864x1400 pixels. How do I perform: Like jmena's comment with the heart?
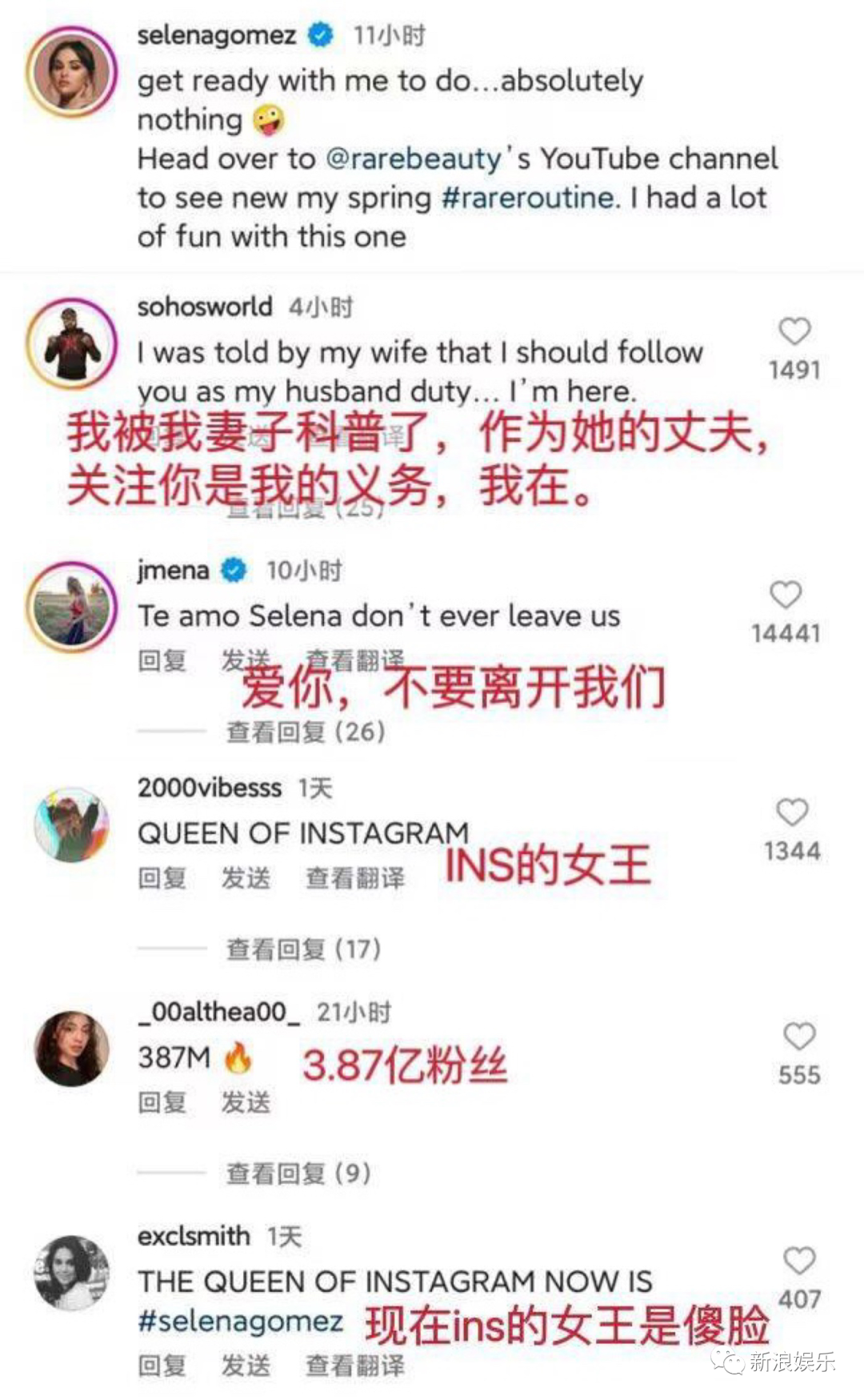[786, 595]
